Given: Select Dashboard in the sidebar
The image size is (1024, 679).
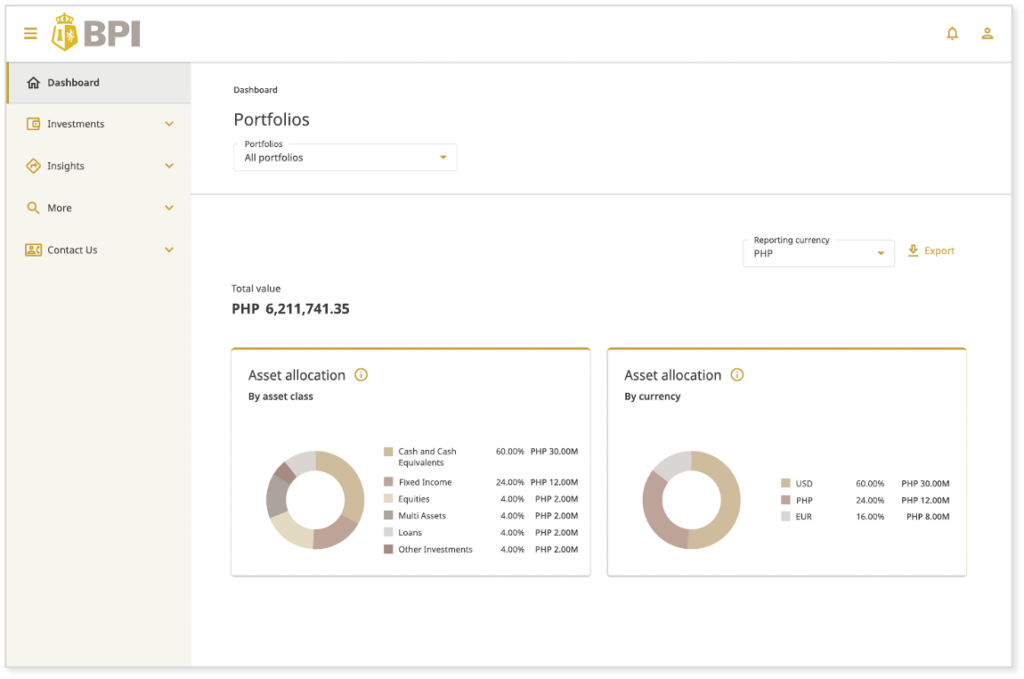Looking at the screenshot, I should click(73, 83).
